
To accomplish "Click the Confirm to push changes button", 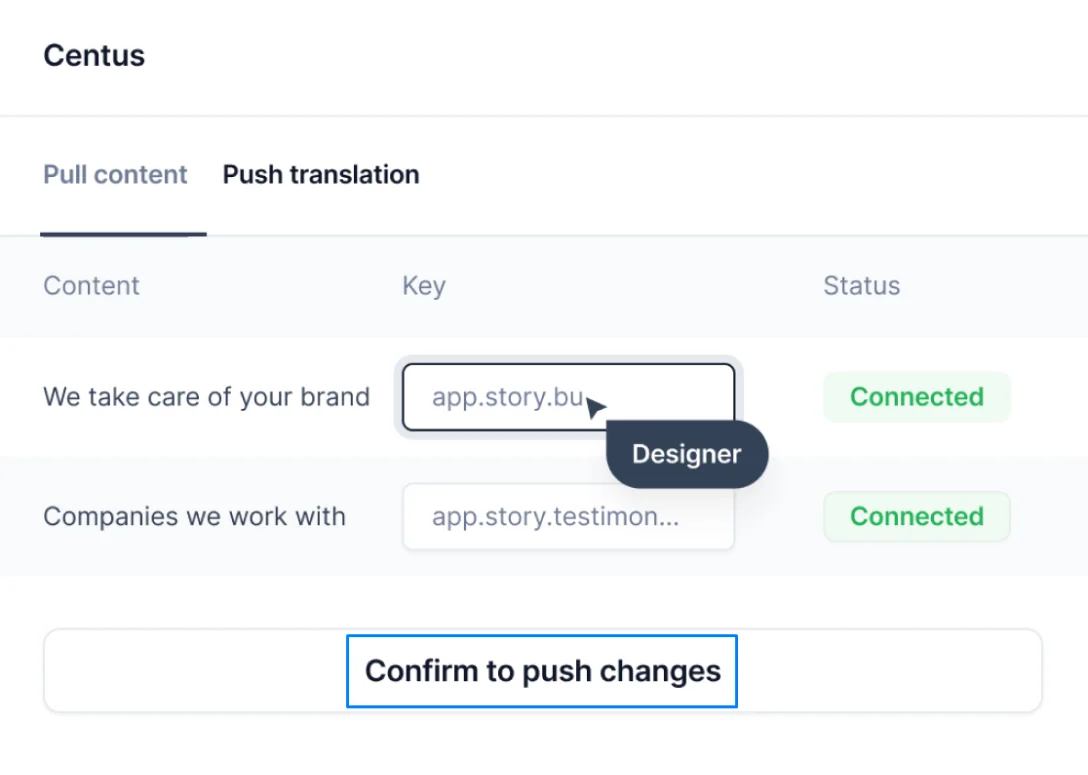I will (x=541, y=671).
